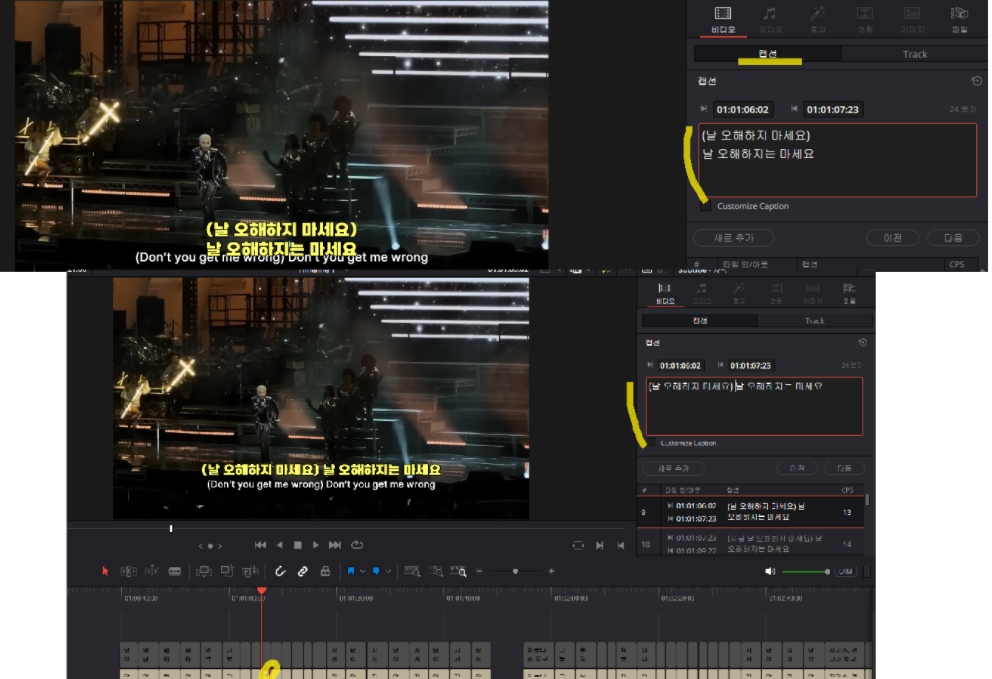Select caption row 9 in subtitle list
The width and height of the screenshot is (992, 679).
pyautogui.click(x=750, y=512)
